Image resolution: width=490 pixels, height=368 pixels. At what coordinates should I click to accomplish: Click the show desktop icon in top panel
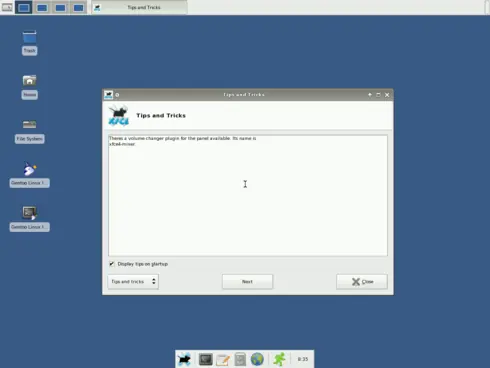(x=7, y=7)
